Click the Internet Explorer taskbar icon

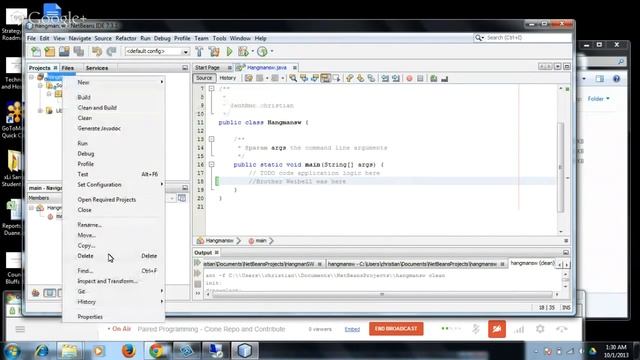(41, 351)
